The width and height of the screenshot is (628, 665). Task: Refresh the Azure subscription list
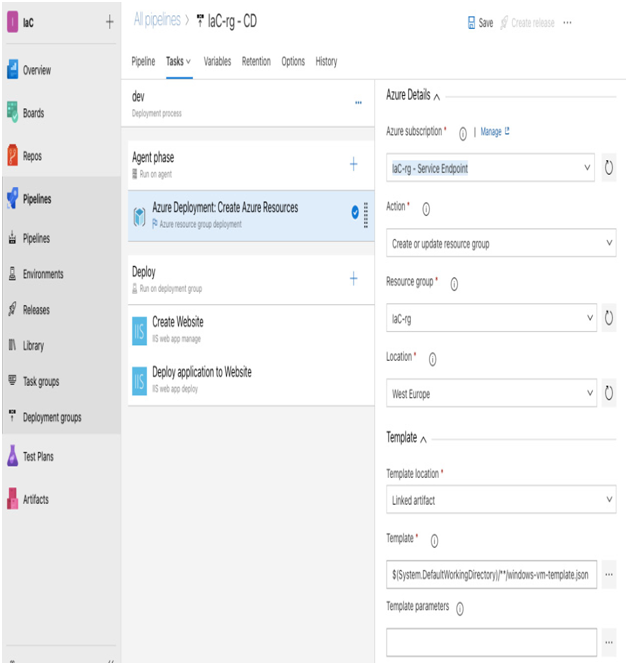tap(609, 168)
